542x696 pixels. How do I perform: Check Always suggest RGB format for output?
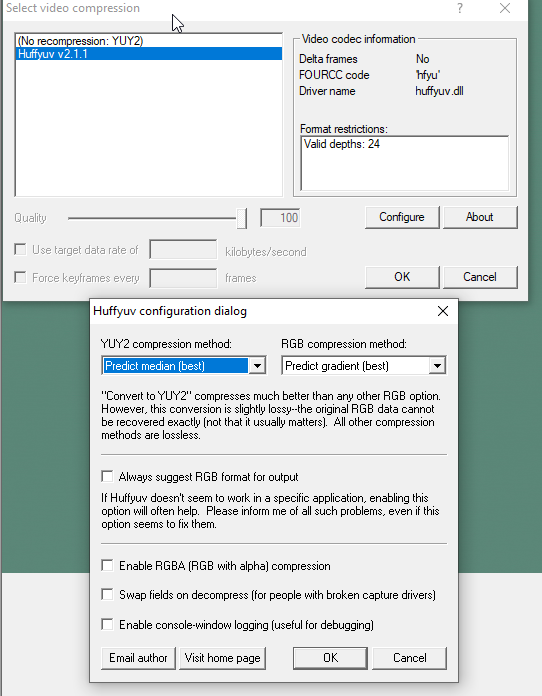[107, 477]
